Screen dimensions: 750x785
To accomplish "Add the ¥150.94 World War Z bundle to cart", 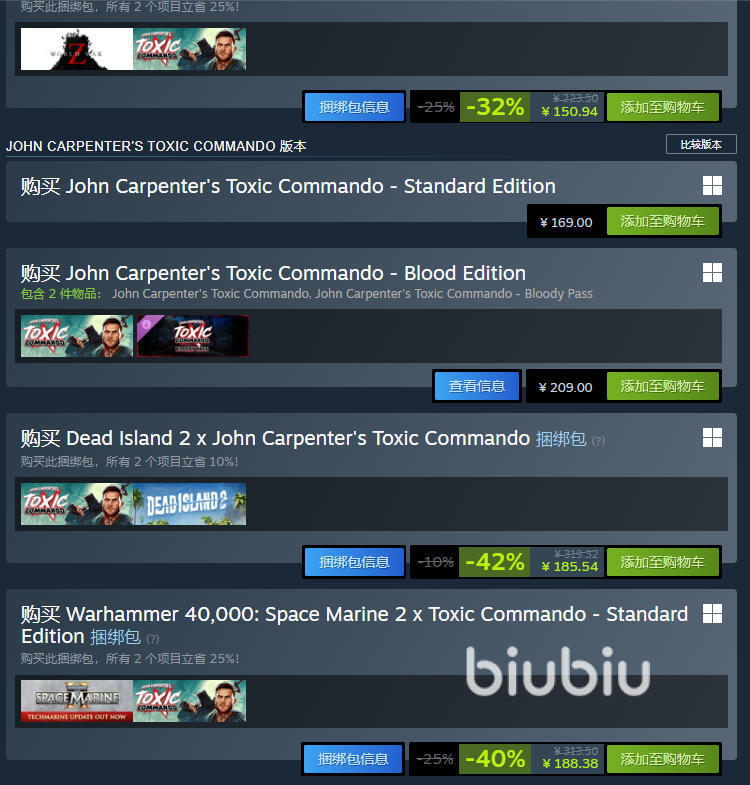I will point(662,107).
